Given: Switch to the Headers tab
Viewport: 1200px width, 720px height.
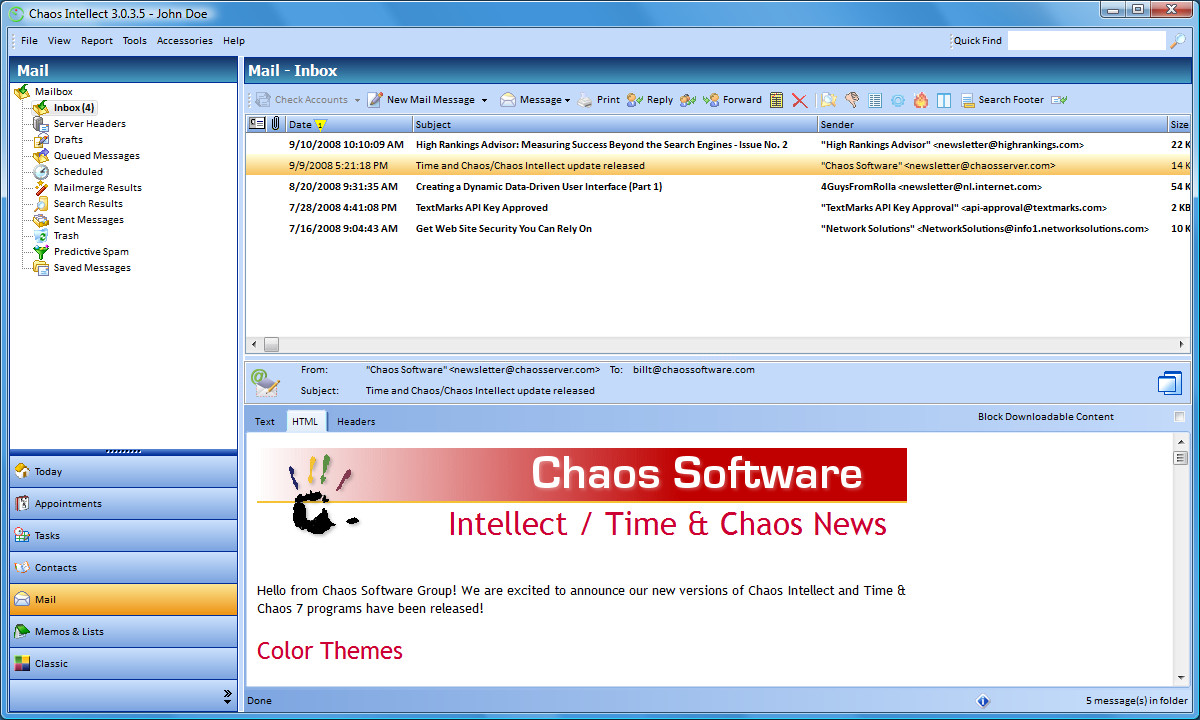Looking at the screenshot, I should click(356, 421).
